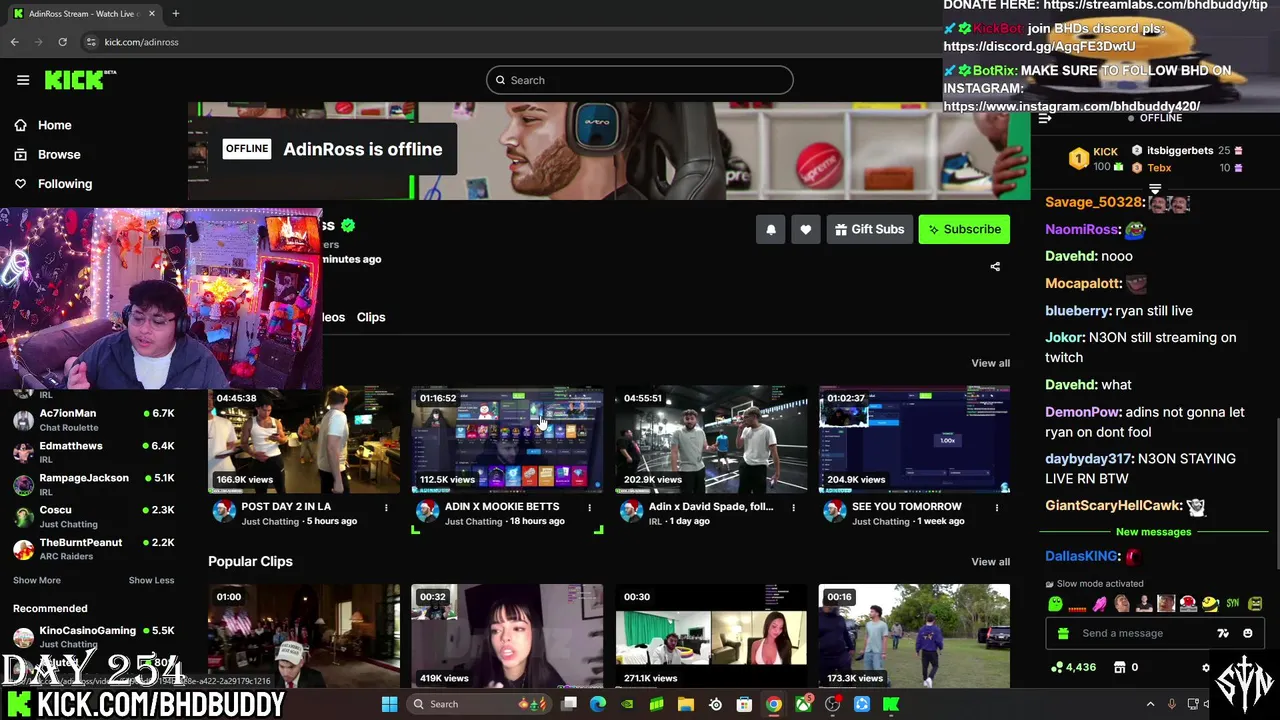
Task: Go to Home in sidebar
Action: point(55,125)
